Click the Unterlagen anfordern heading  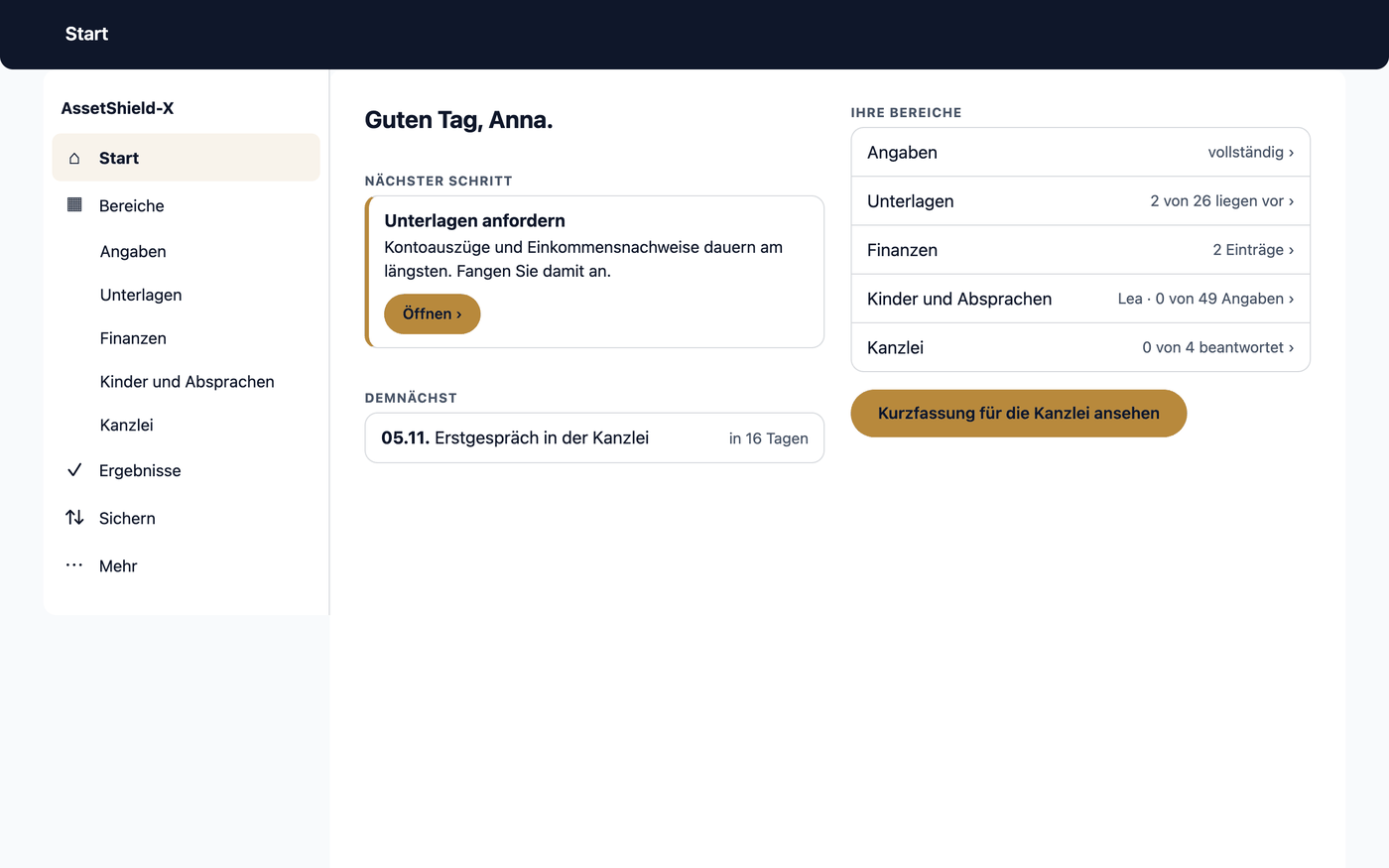pyautogui.click(x=474, y=220)
